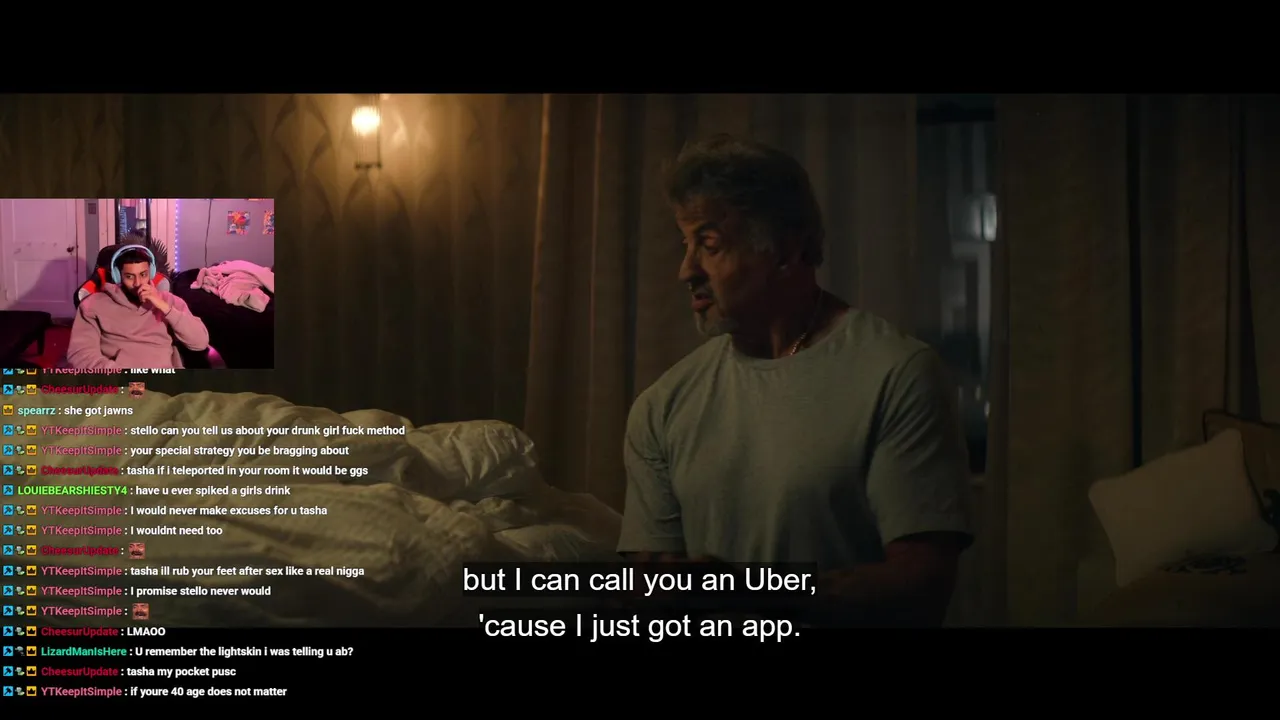Viewport: 1280px width, 720px height.
Task: Click the blue badge on the 'LMAOO' row
Action: click(x=8, y=631)
